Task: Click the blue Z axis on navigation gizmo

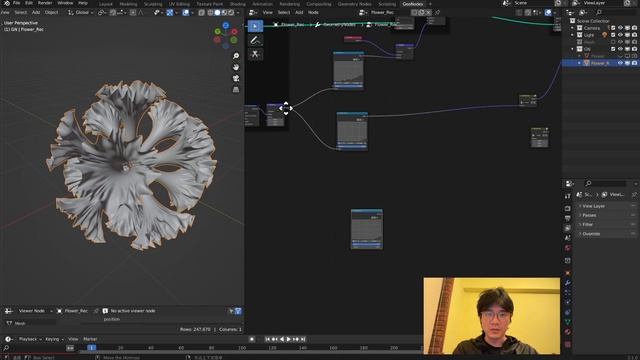Action: [226, 25]
